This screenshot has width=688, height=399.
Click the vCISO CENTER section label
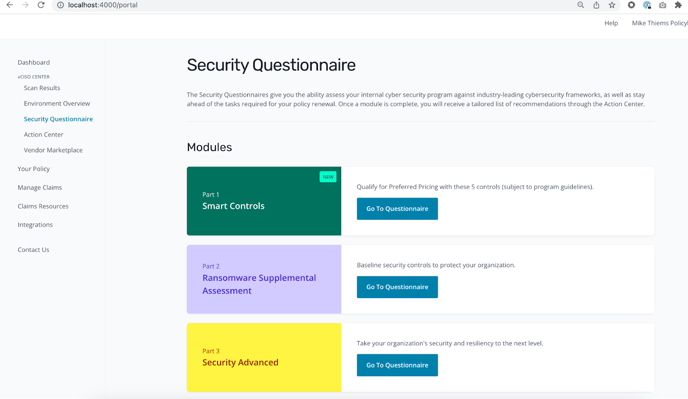tap(33, 77)
